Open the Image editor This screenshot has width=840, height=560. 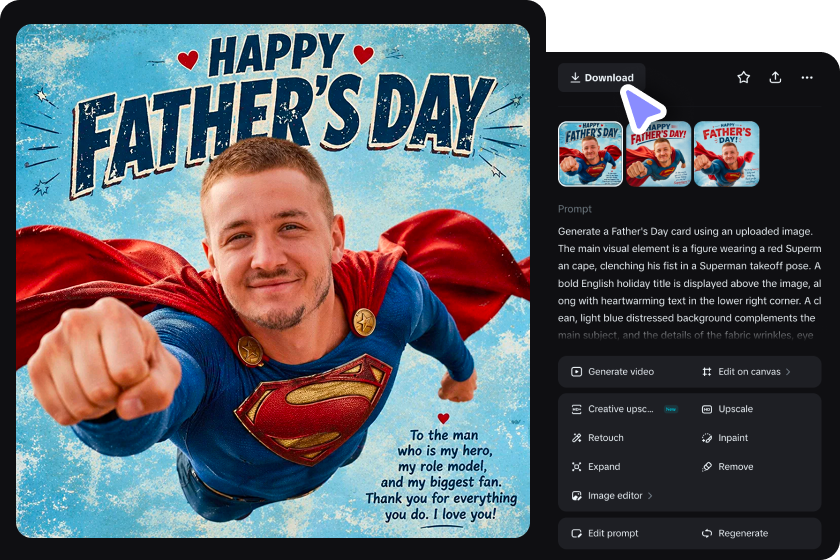point(612,496)
